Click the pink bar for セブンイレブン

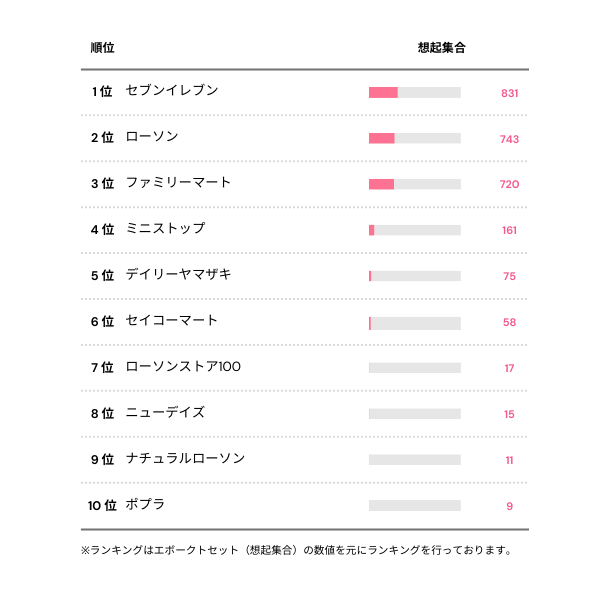pyautogui.click(x=383, y=93)
